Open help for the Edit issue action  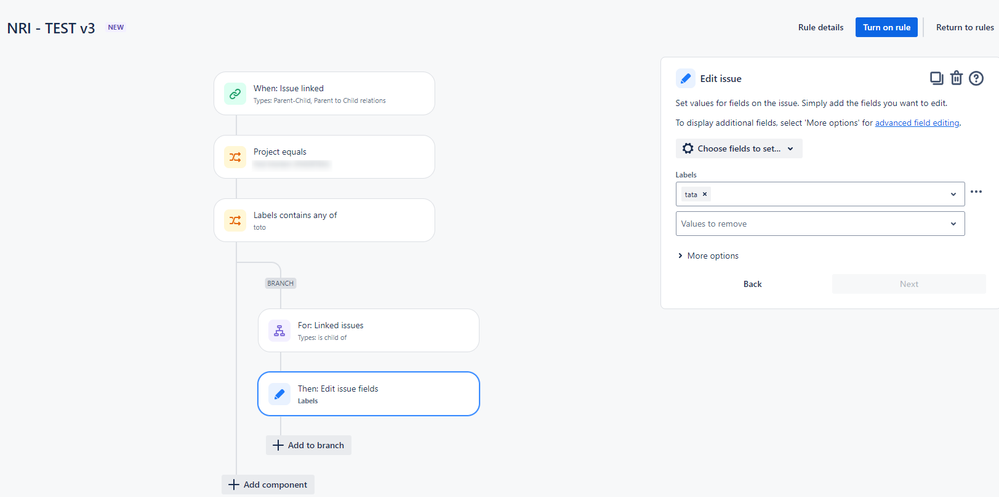click(976, 78)
